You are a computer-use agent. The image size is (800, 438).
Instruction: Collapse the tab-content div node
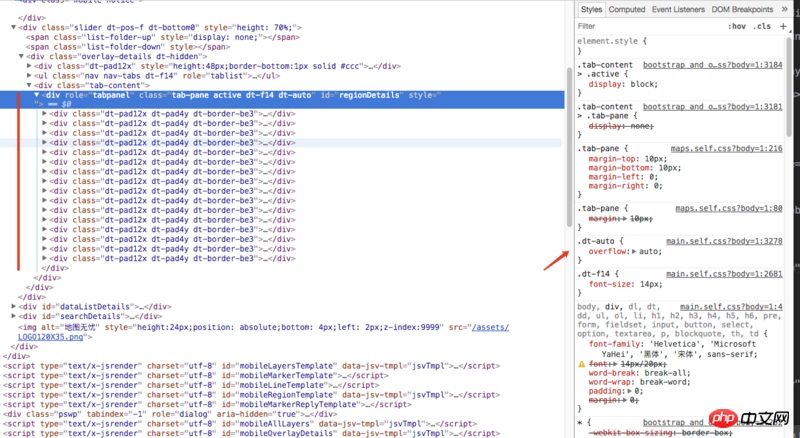(29, 85)
